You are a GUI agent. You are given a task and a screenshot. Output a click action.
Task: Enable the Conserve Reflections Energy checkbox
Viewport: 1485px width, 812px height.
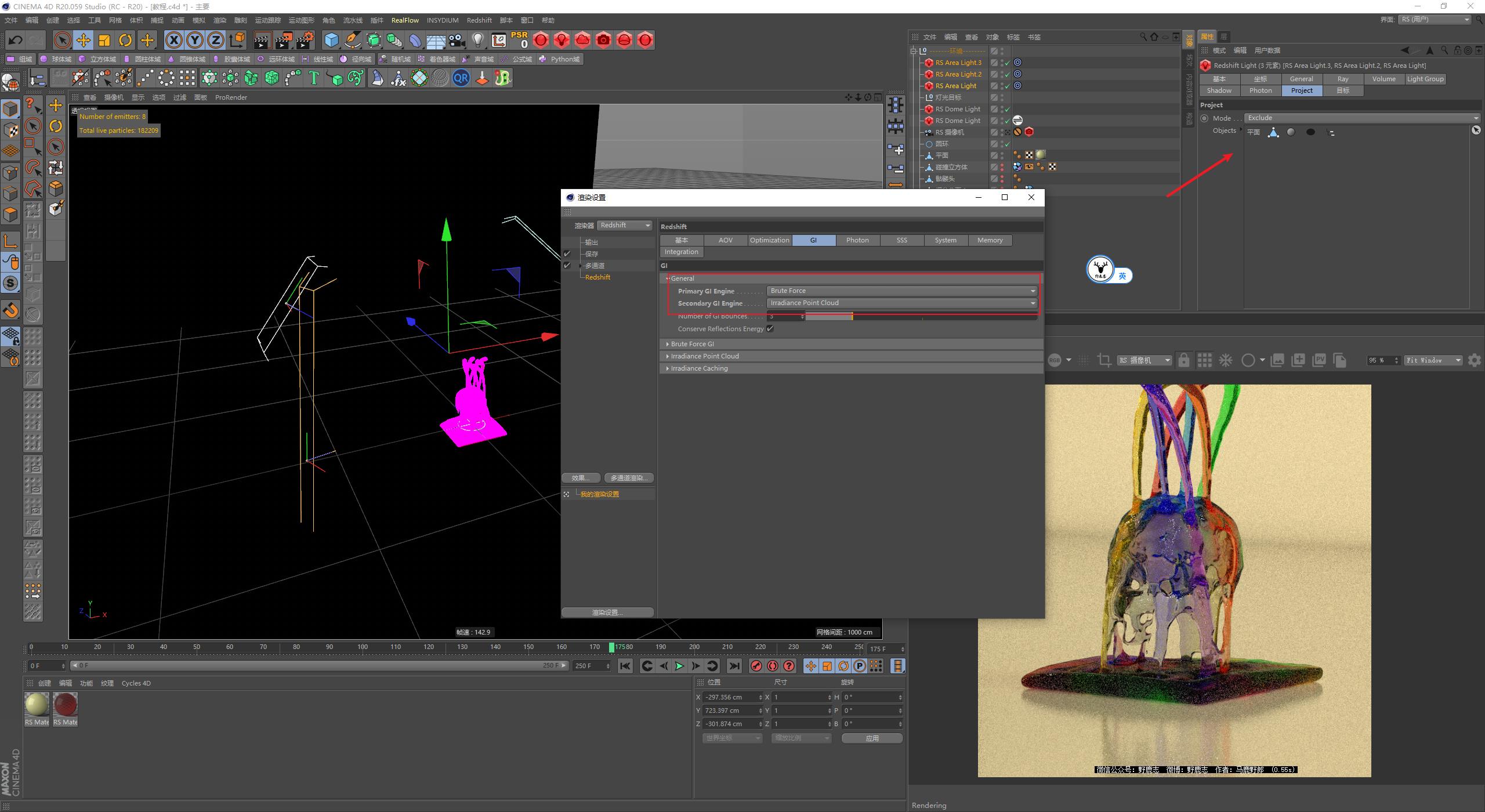click(770, 329)
